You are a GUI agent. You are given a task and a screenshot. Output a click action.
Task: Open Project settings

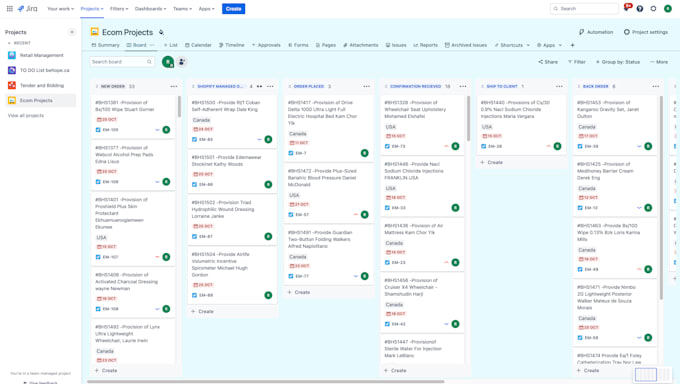pos(646,32)
